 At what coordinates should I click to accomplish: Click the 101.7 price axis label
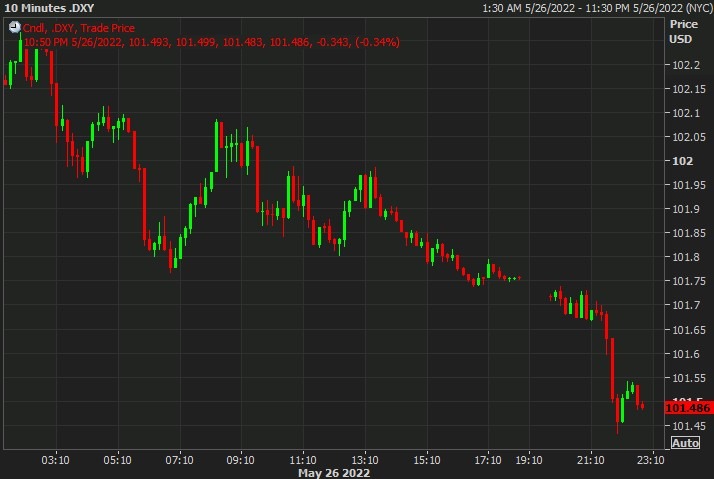(x=686, y=305)
